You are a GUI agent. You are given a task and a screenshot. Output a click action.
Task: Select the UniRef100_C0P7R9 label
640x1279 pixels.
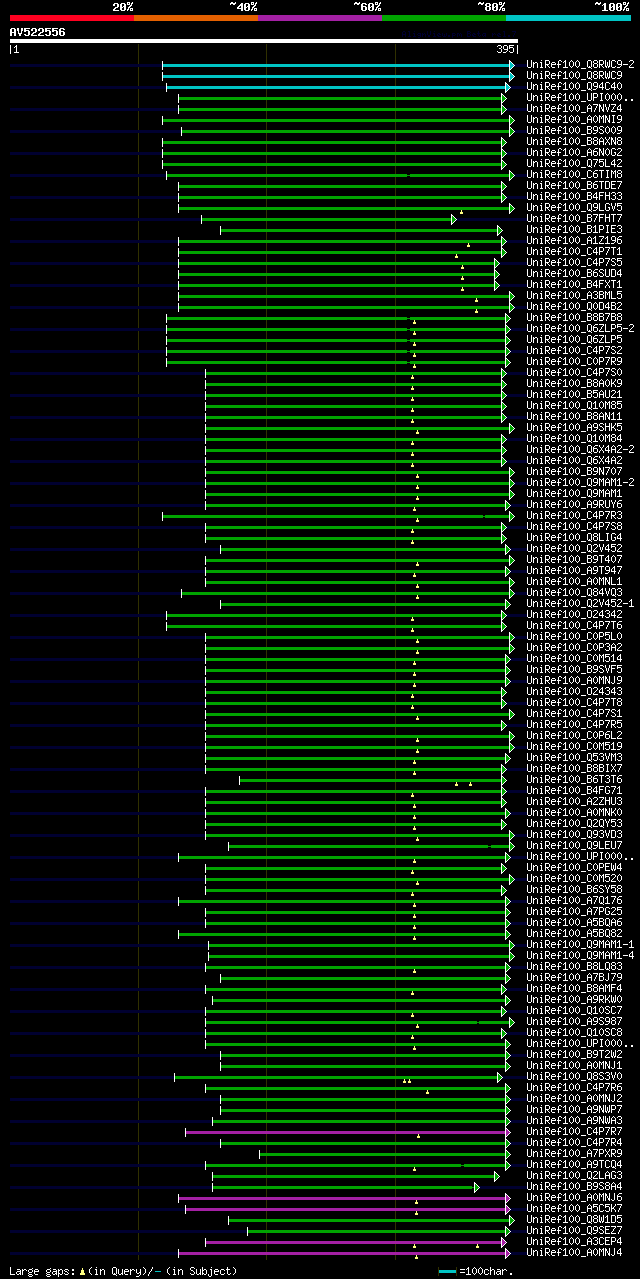[575, 361]
